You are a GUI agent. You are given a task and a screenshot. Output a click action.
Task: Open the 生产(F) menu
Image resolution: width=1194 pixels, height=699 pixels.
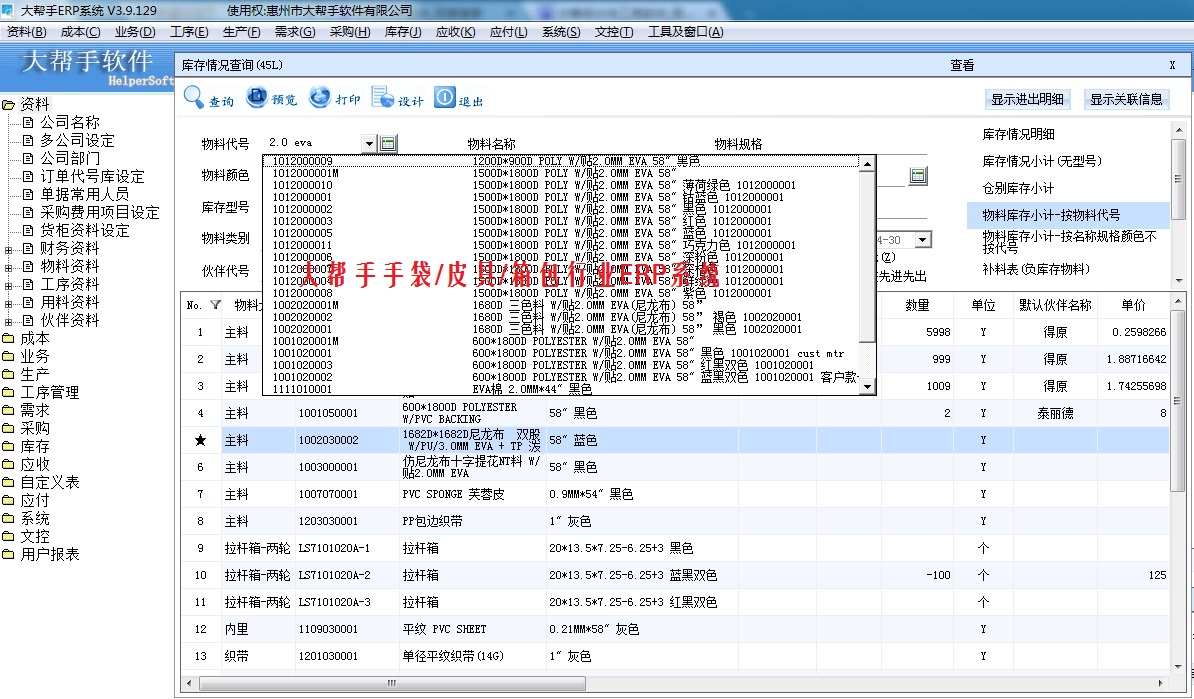pos(241,31)
